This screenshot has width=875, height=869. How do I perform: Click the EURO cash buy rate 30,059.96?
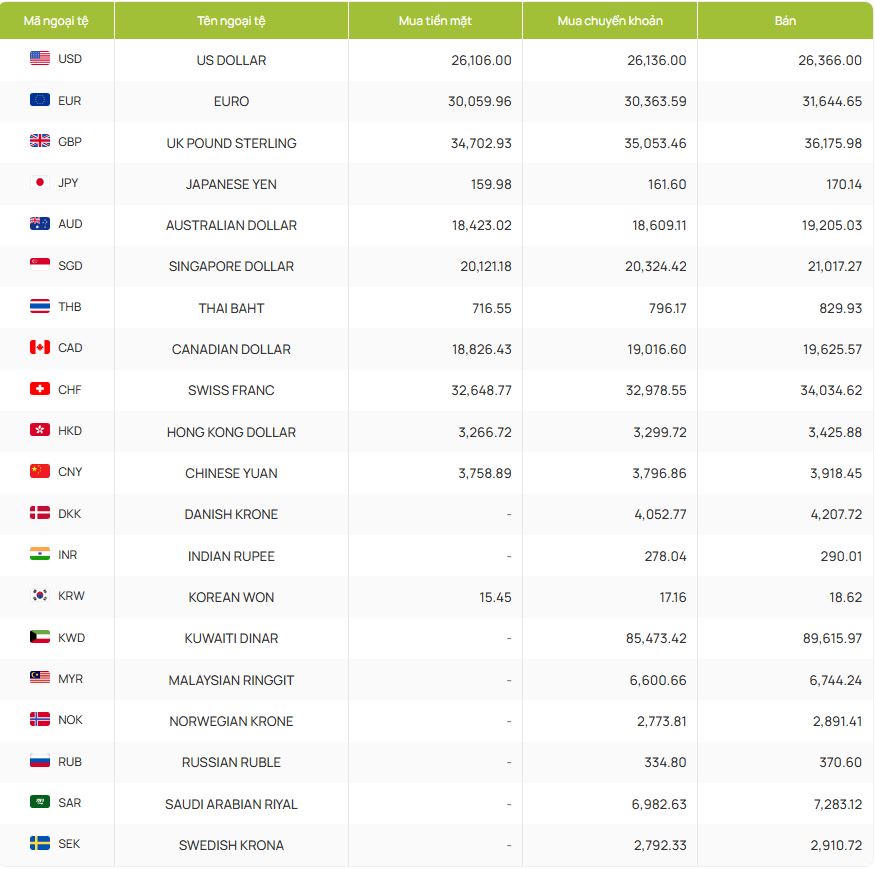pos(481,101)
